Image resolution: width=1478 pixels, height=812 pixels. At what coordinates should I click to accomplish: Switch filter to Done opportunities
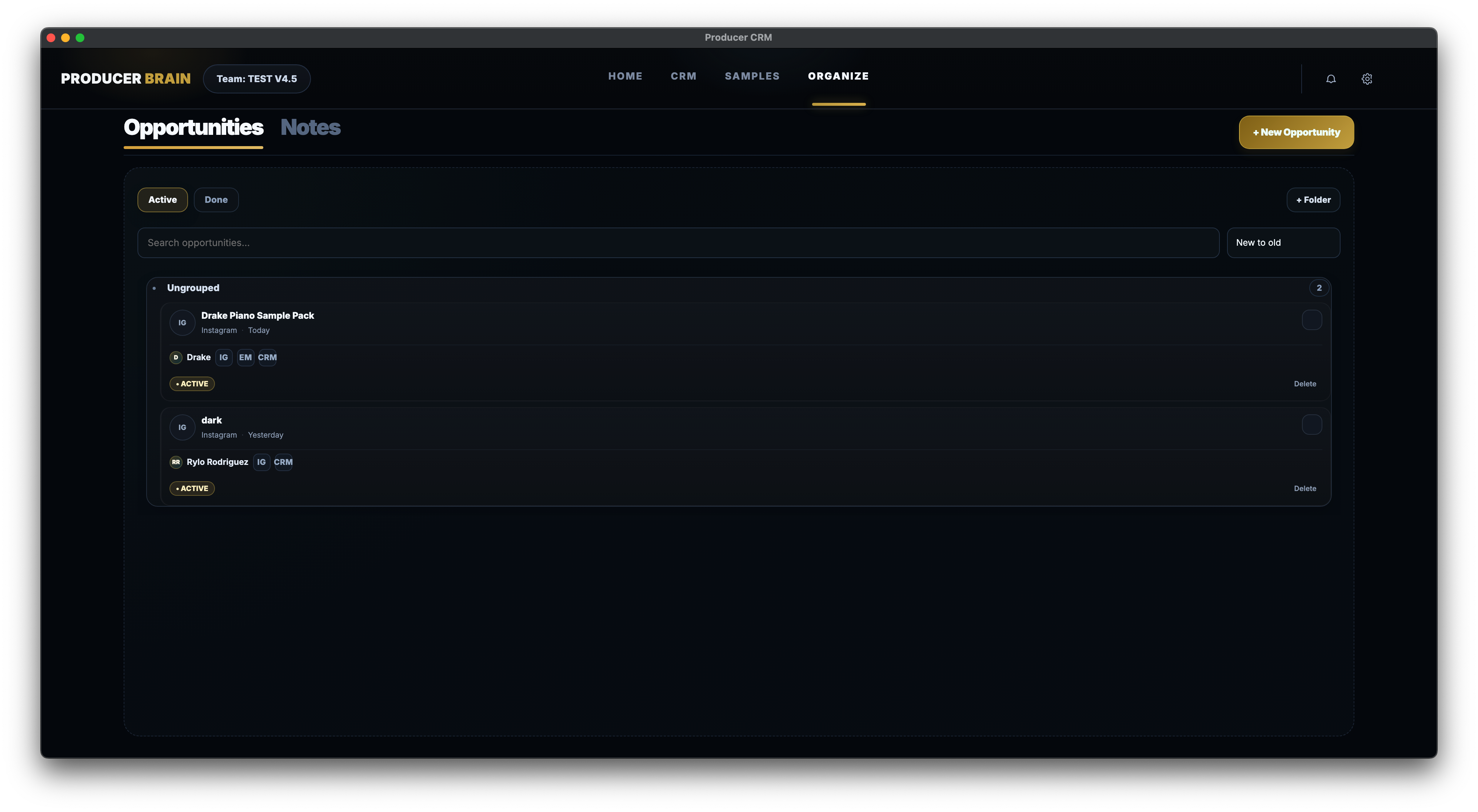pos(216,200)
